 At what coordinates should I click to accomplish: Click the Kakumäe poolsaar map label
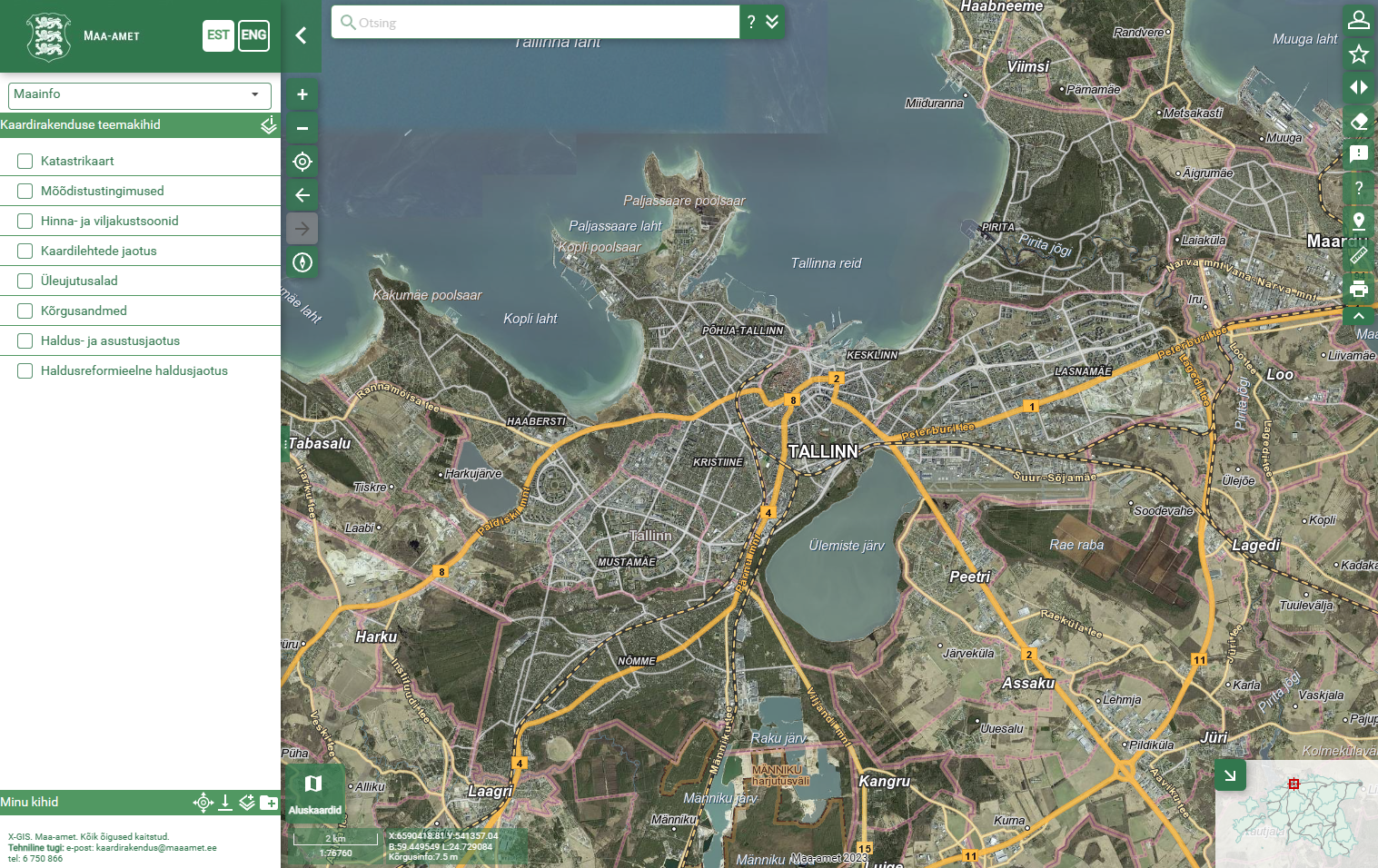coord(427,295)
